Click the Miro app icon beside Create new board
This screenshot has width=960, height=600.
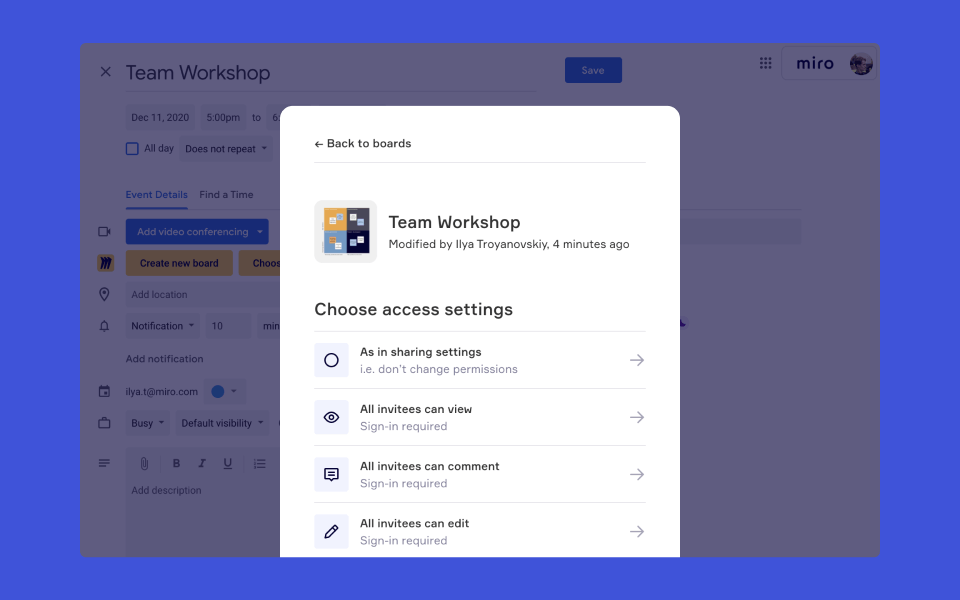tap(105, 263)
